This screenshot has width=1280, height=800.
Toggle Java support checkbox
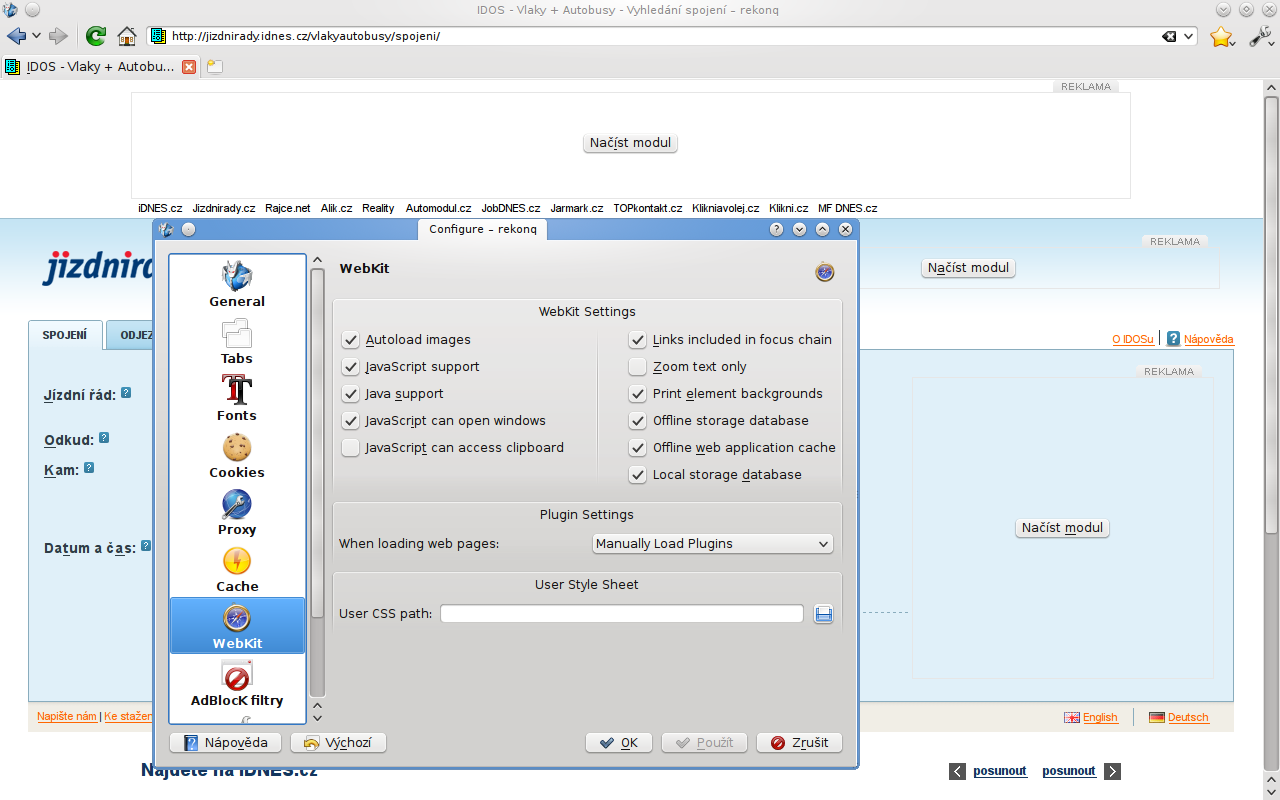coord(350,394)
